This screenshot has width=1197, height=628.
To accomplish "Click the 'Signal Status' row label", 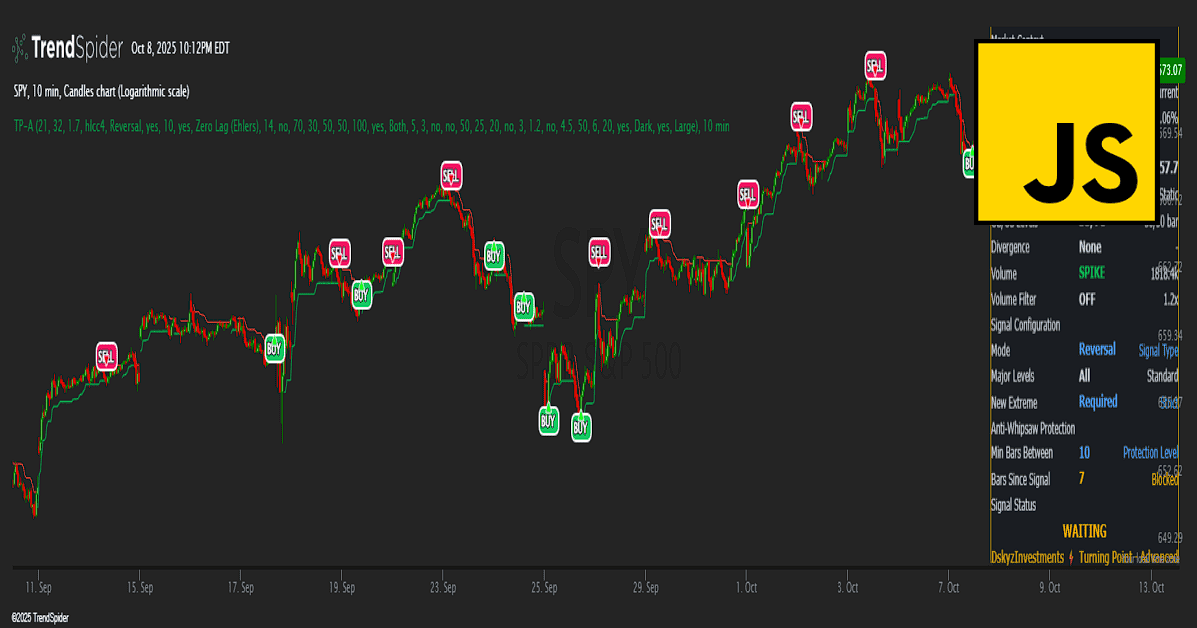I will click(x=1013, y=505).
